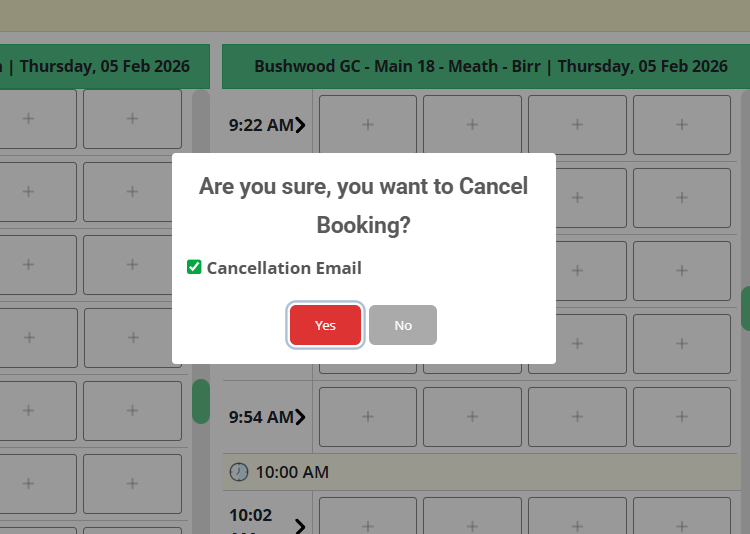Image resolution: width=750 pixels, height=534 pixels.
Task: Select left panel Thursday 05 Feb 2026 header
Action: (104, 66)
